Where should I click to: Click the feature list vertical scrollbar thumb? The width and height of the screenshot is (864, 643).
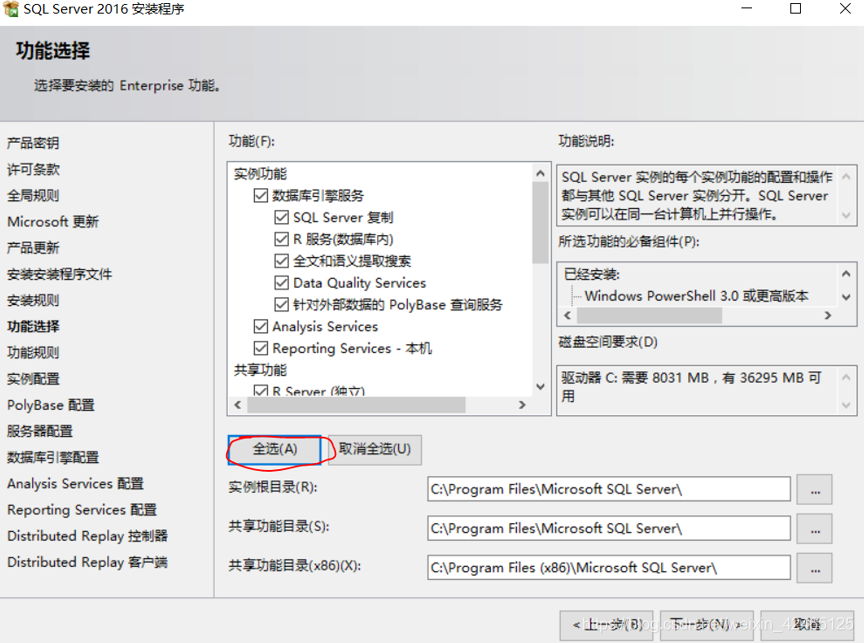(x=541, y=223)
